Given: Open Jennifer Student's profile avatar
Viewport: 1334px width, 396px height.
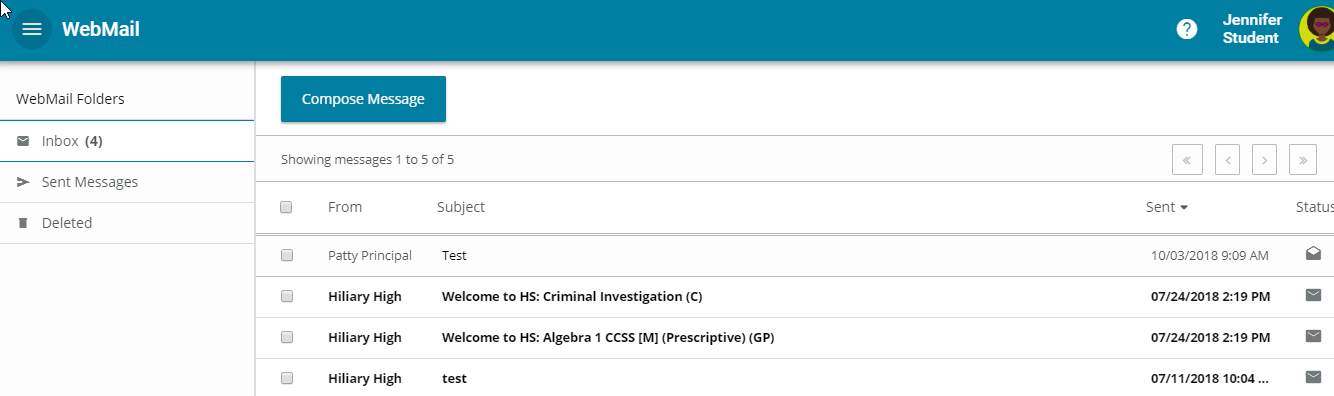Looking at the screenshot, I should tap(1316, 29).
